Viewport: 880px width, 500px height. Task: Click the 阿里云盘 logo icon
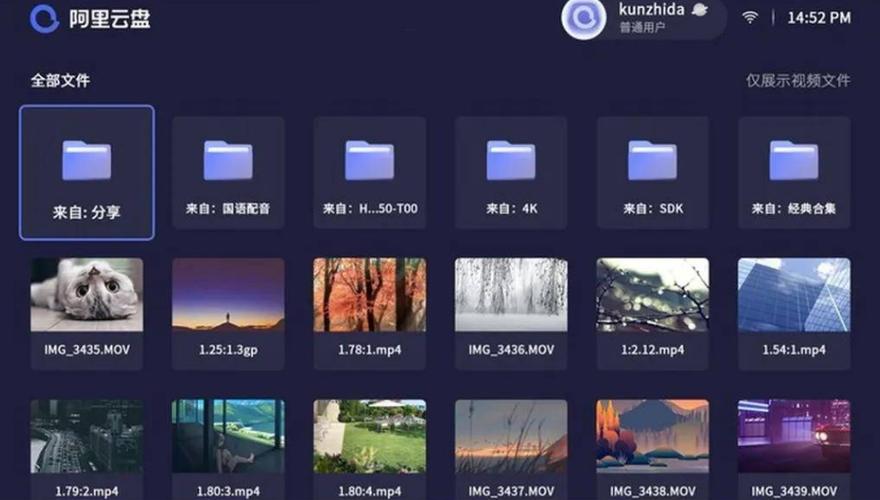(x=44, y=19)
